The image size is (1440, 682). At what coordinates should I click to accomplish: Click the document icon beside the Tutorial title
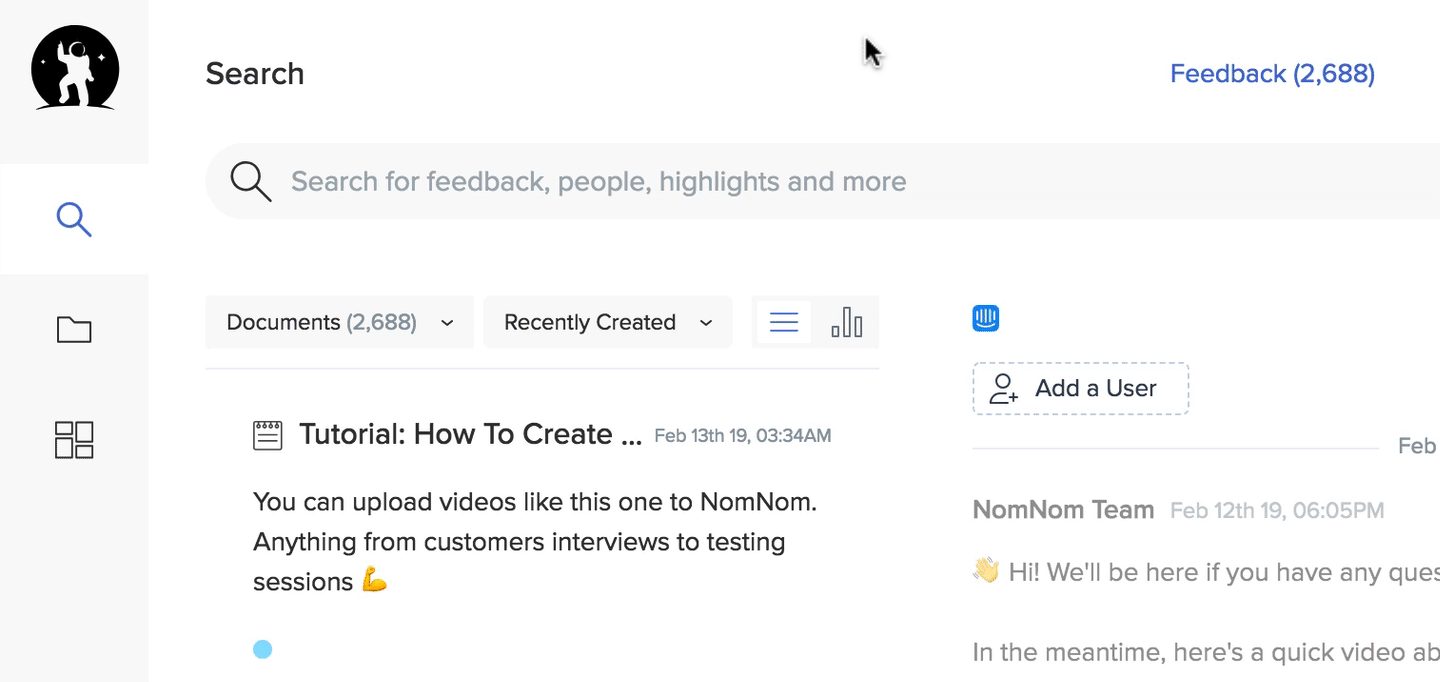pyautogui.click(x=267, y=435)
